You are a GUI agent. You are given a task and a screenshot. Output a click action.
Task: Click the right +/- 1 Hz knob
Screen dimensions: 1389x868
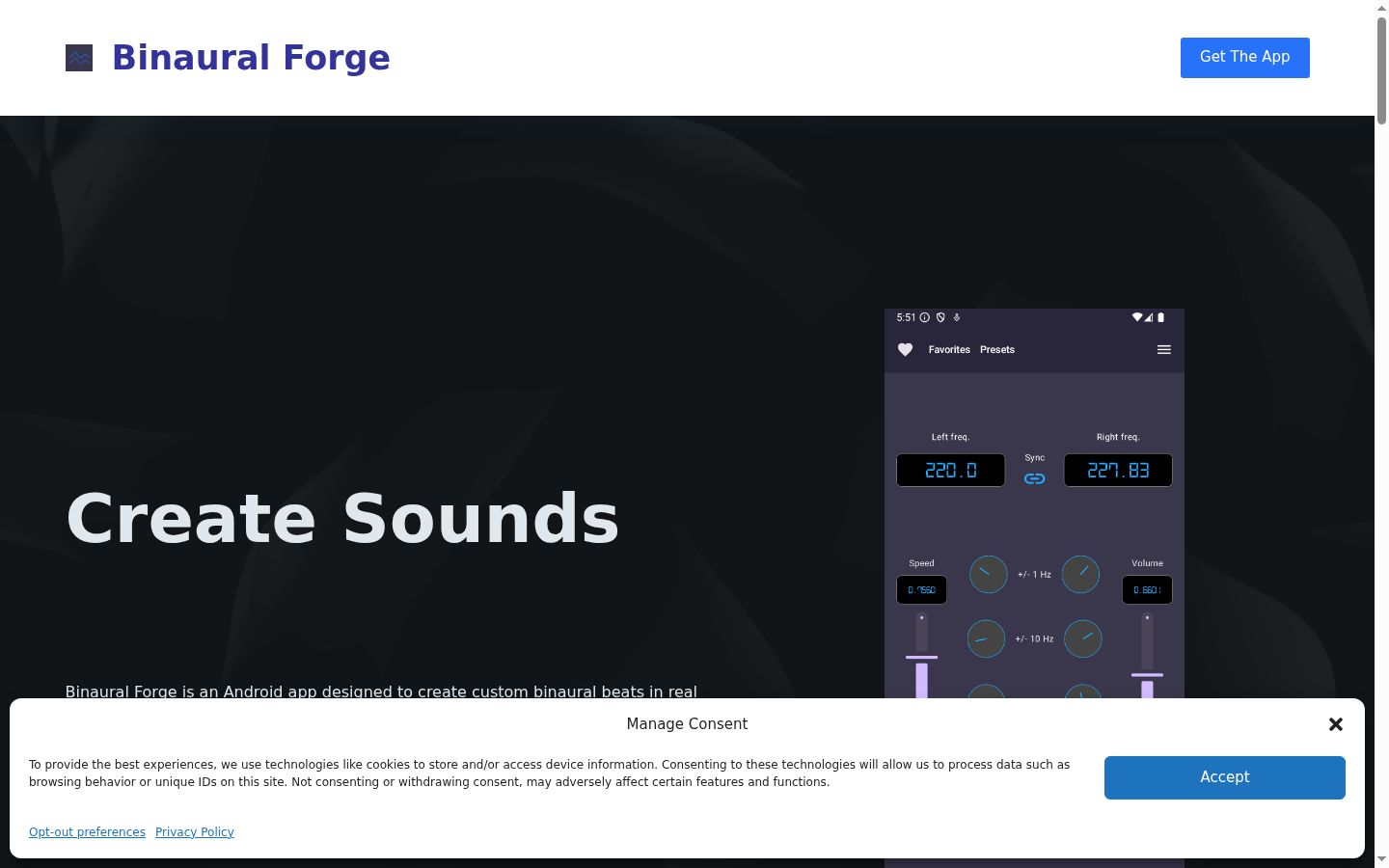click(1080, 575)
